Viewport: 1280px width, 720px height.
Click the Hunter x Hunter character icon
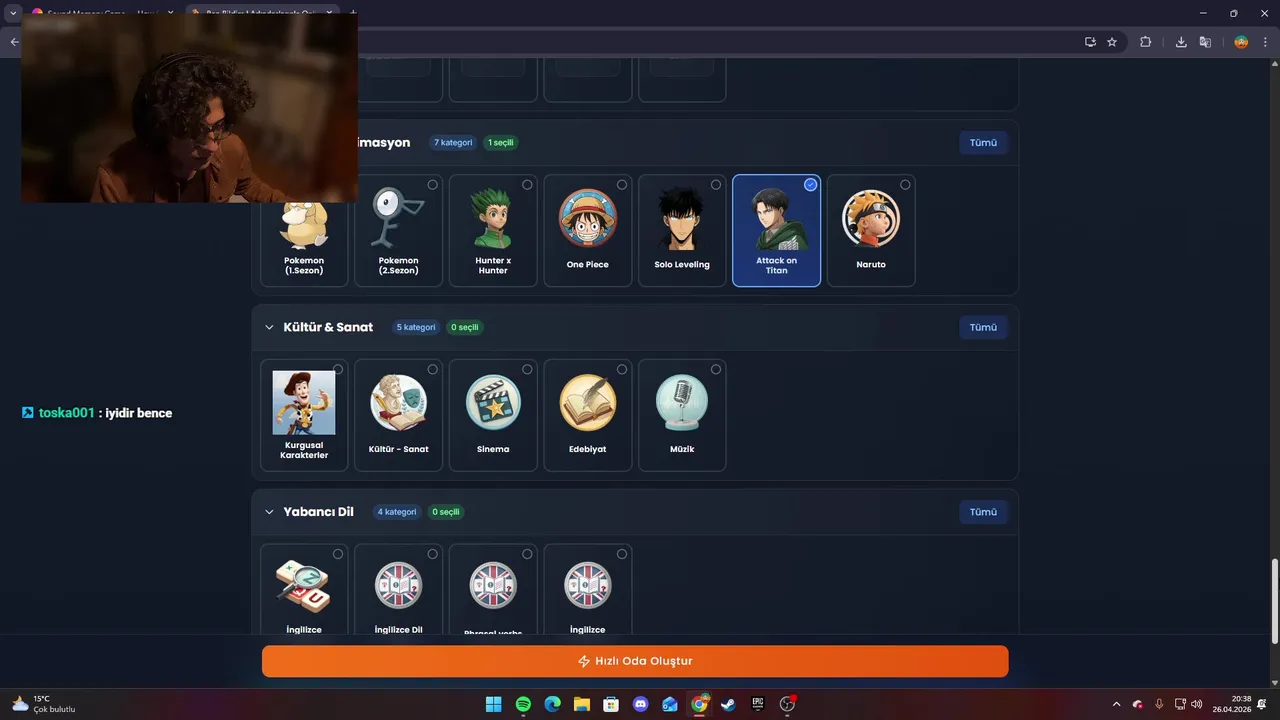[x=493, y=218]
